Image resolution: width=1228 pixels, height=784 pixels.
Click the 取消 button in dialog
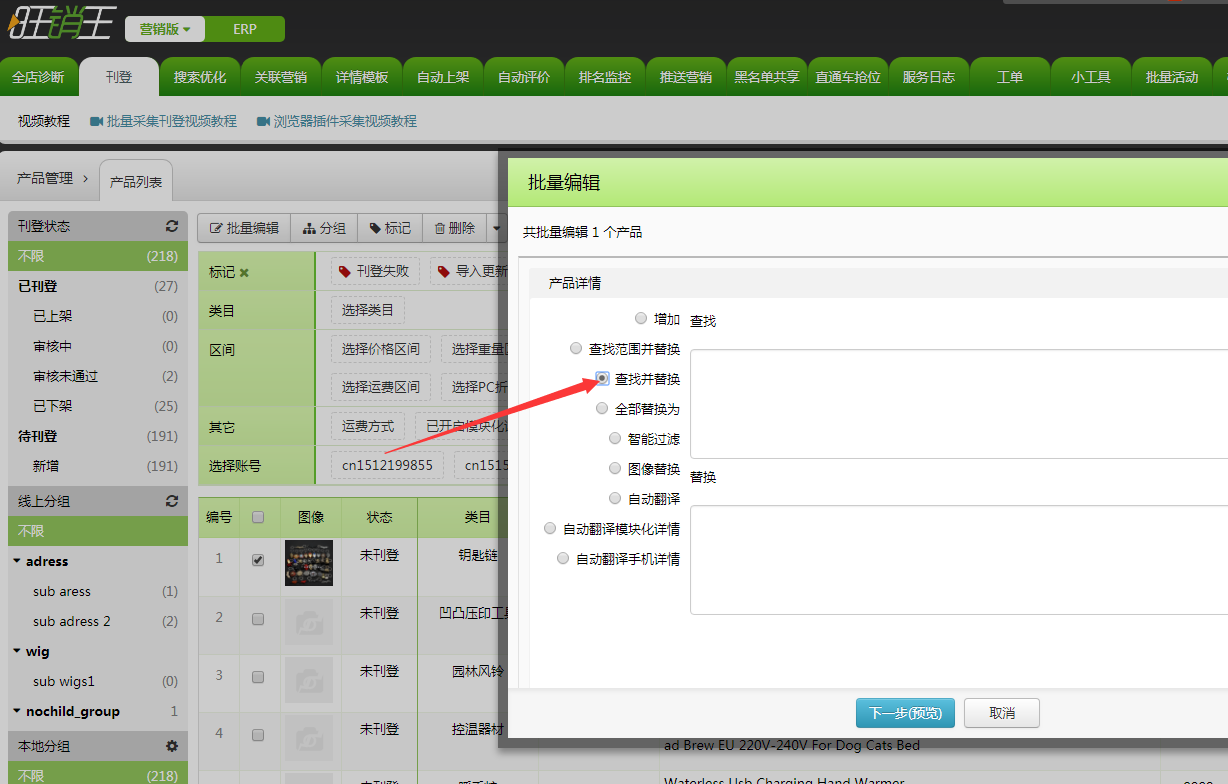1002,713
